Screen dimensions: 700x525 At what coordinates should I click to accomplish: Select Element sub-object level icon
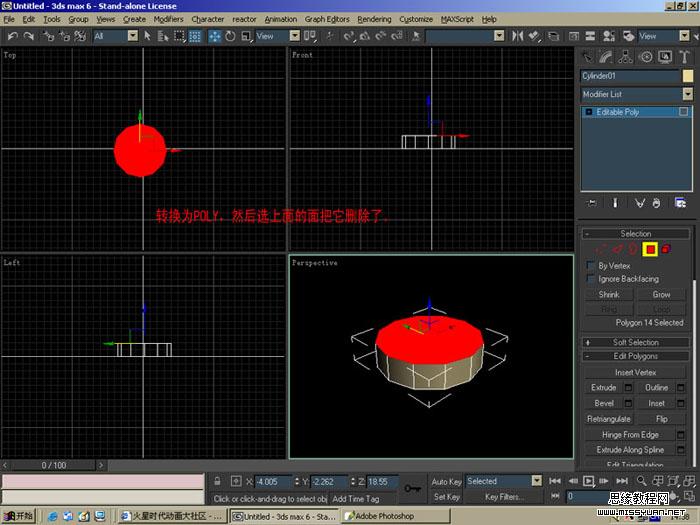coord(666,249)
